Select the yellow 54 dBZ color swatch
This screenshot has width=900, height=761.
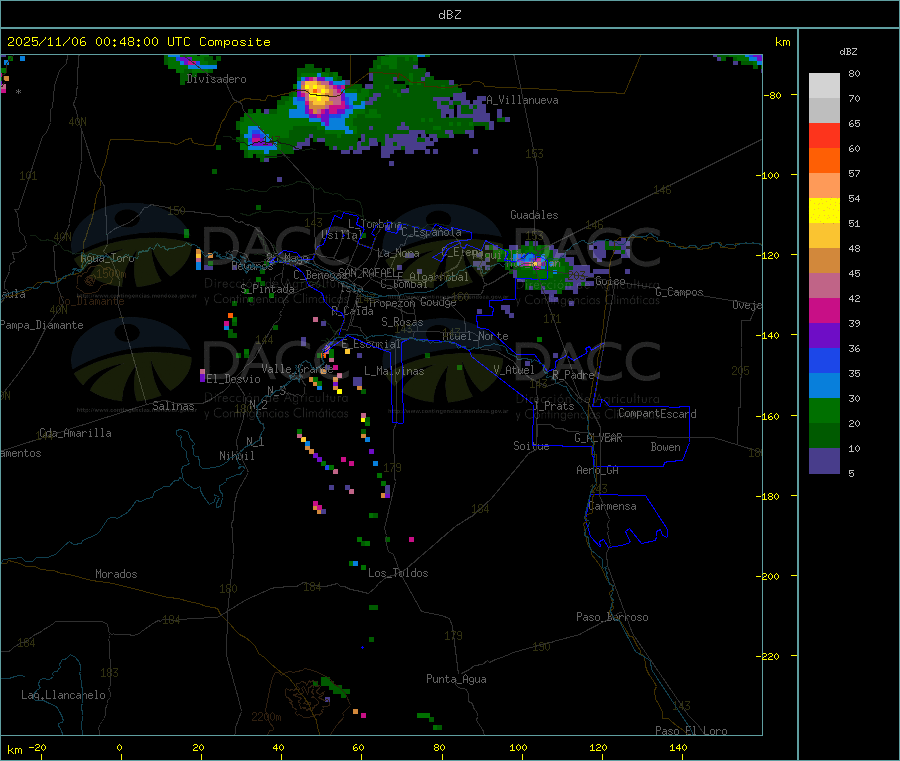click(824, 211)
